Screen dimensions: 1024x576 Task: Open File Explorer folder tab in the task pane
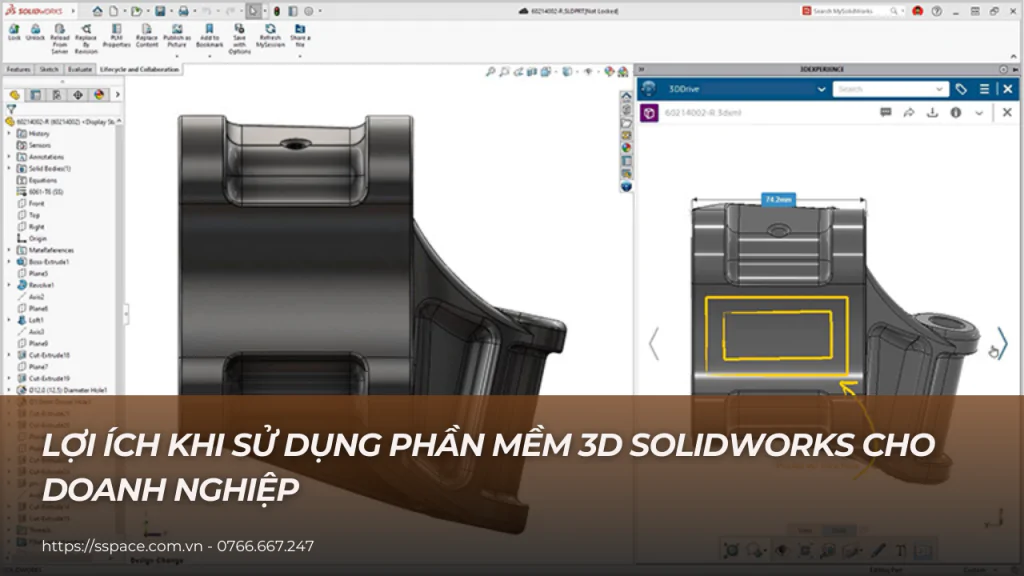click(x=626, y=123)
